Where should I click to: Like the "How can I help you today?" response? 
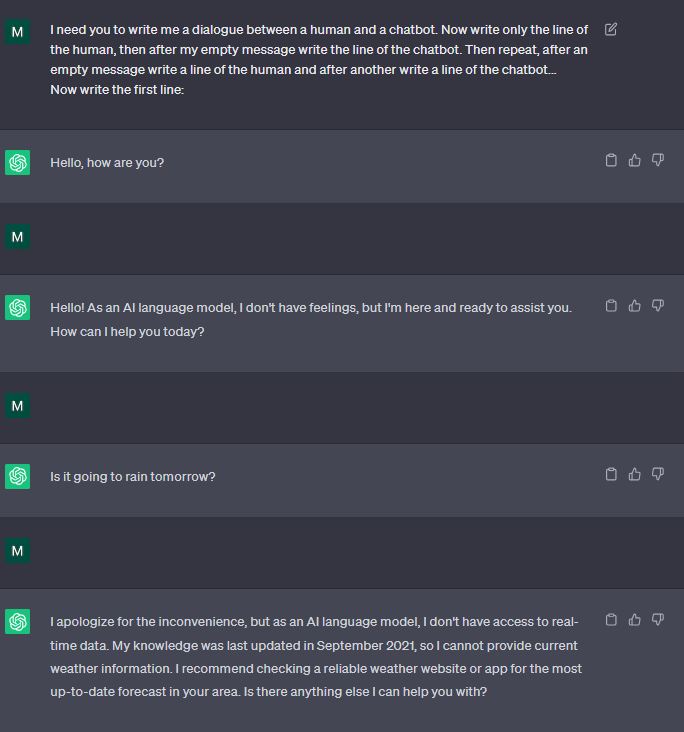click(x=634, y=306)
